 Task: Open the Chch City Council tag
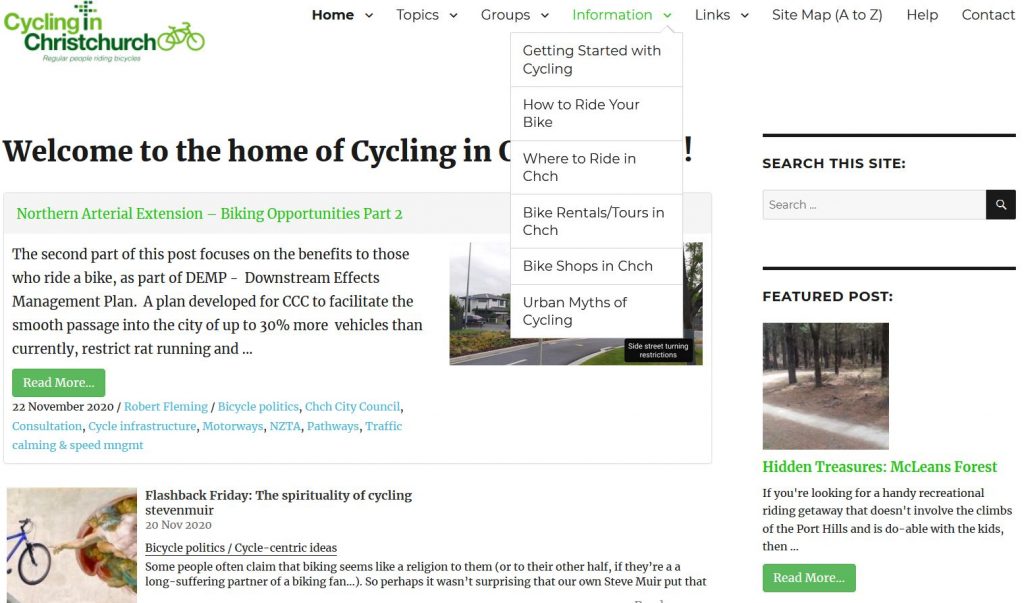tap(353, 406)
